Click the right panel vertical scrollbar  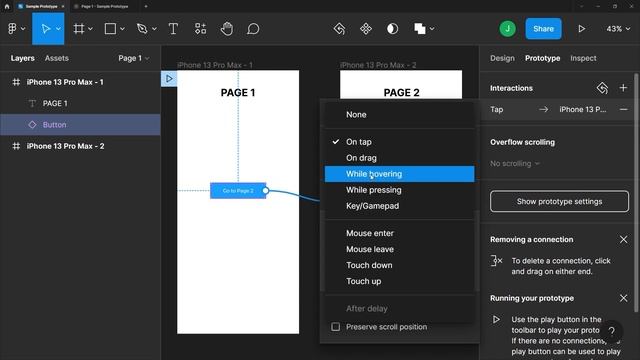(x=636, y=192)
